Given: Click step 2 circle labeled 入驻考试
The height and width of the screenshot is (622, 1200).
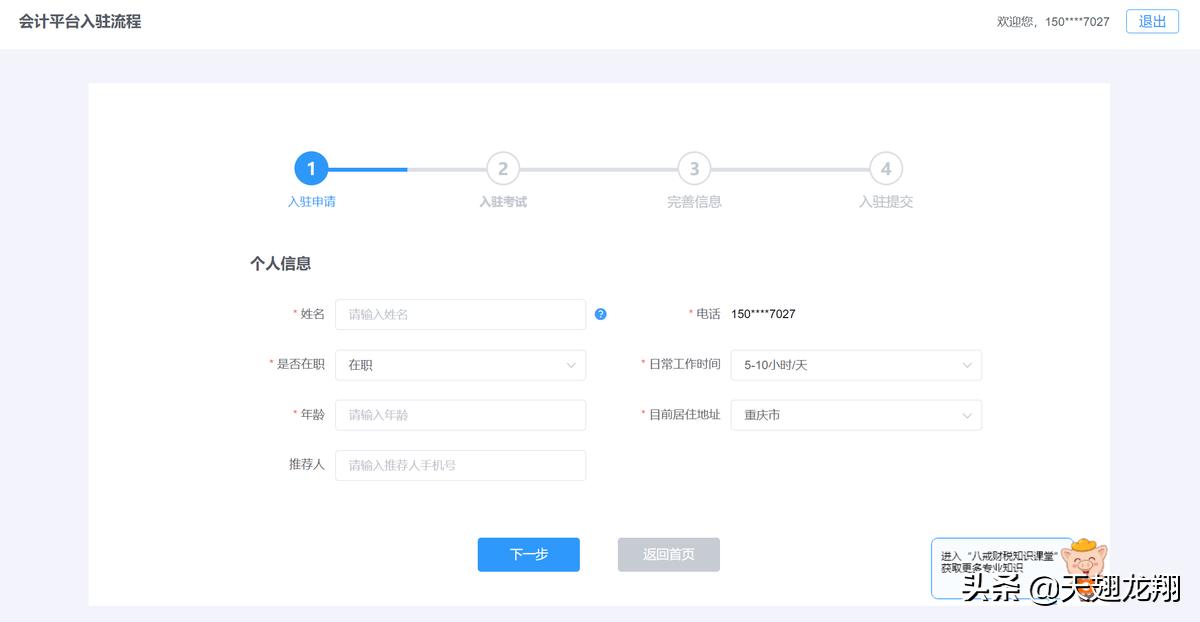Looking at the screenshot, I should (x=503, y=168).
